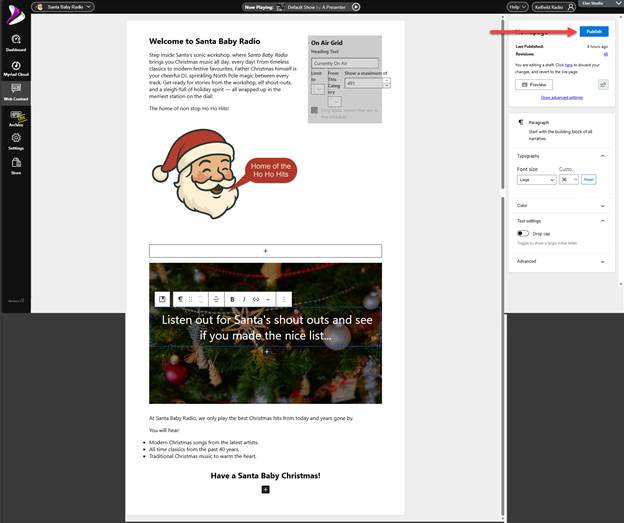The image size is (624, 523).
Task: Open the Help dropdown menu
Action: coord(517,7)
